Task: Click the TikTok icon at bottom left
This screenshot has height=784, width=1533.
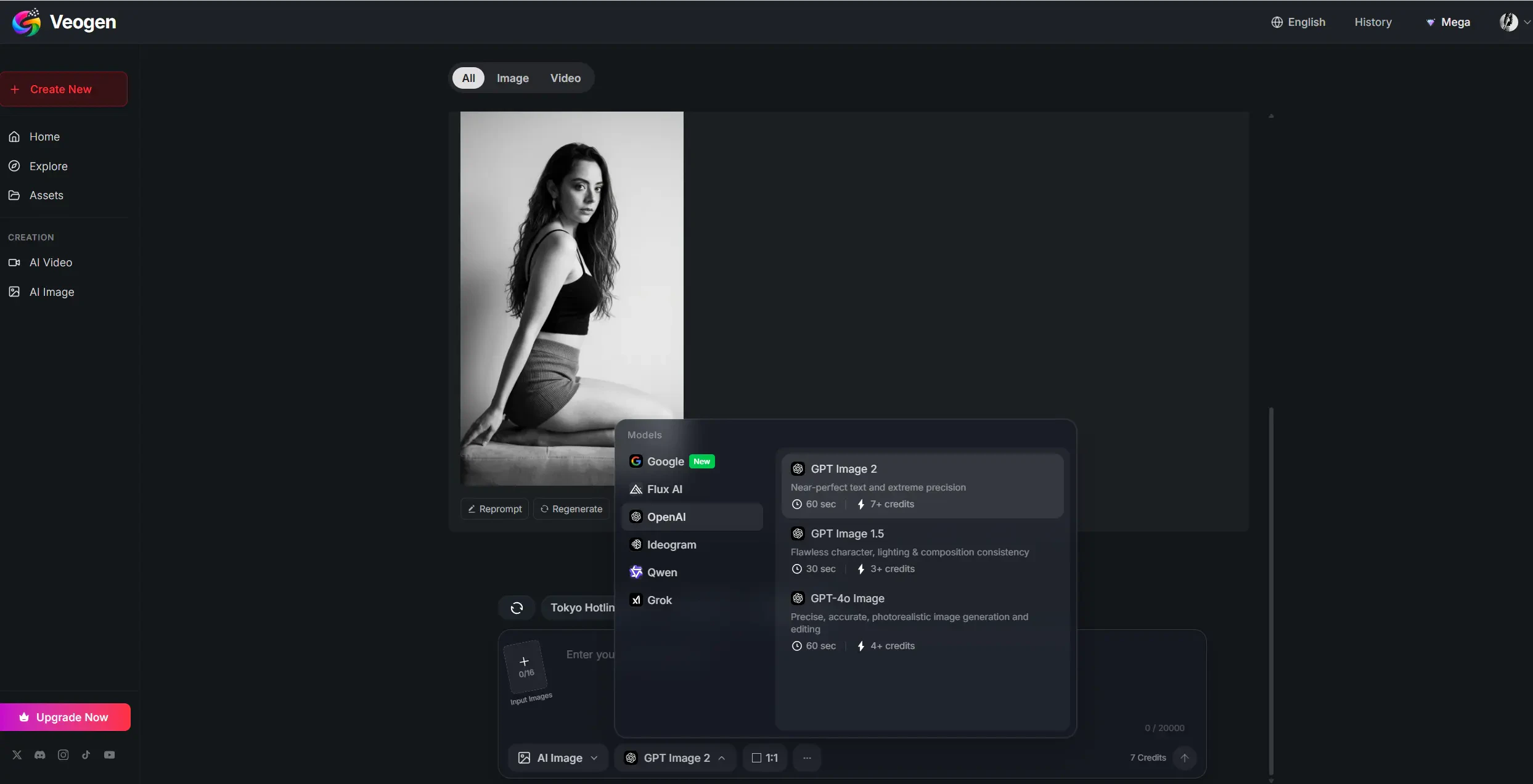Action: coord(86,755)
